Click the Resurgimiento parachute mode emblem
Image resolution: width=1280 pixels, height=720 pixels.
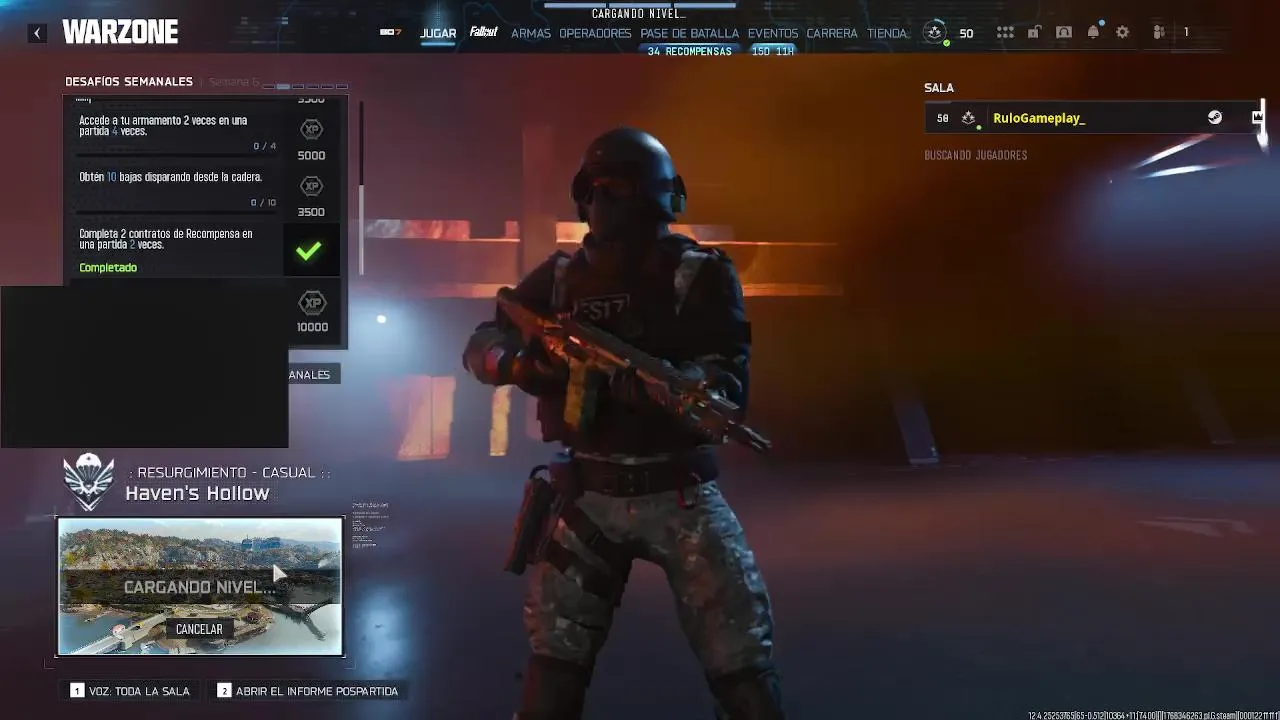coord(89,482)
